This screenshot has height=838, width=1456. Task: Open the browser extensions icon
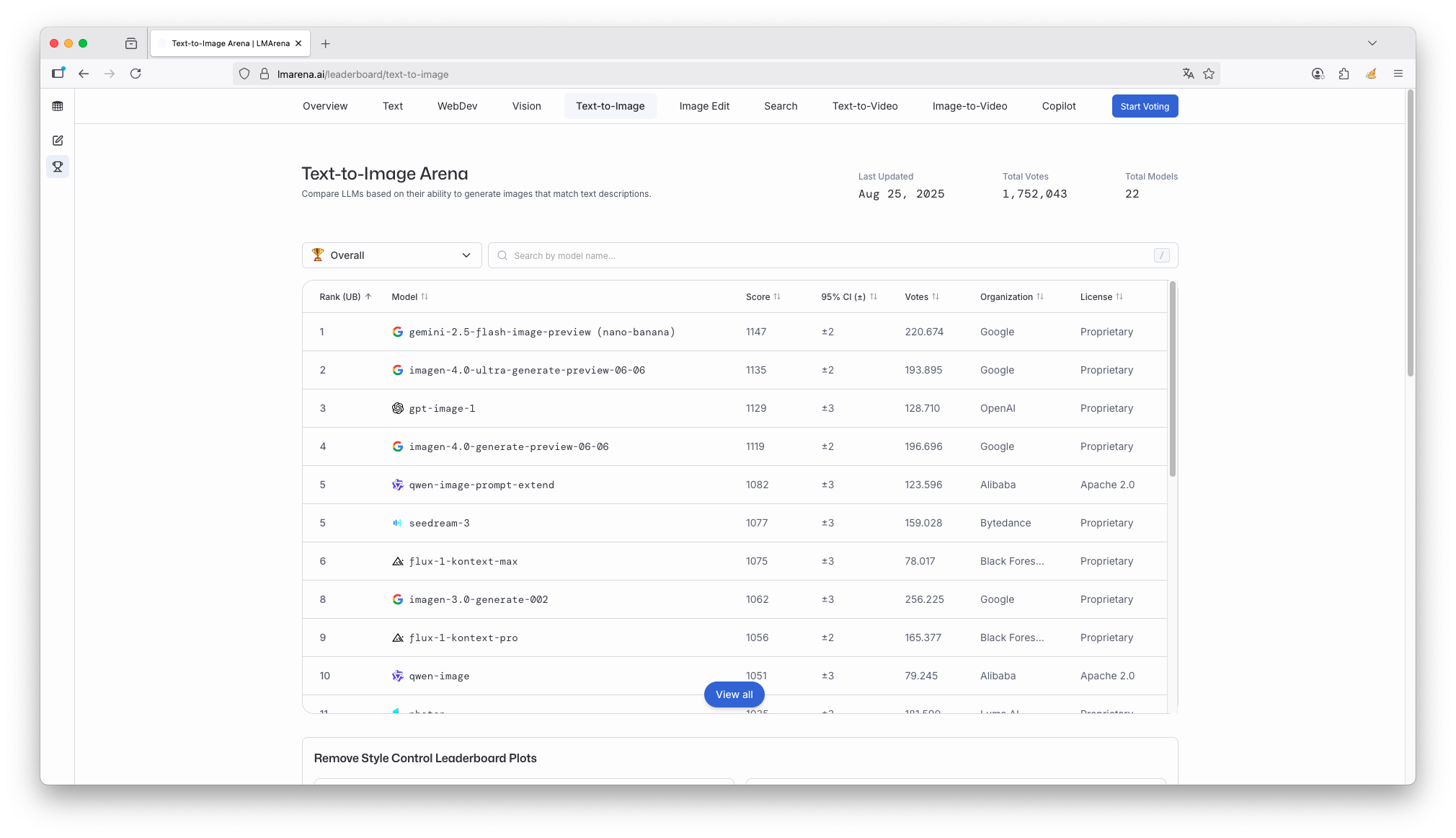tap(1344, 74)
